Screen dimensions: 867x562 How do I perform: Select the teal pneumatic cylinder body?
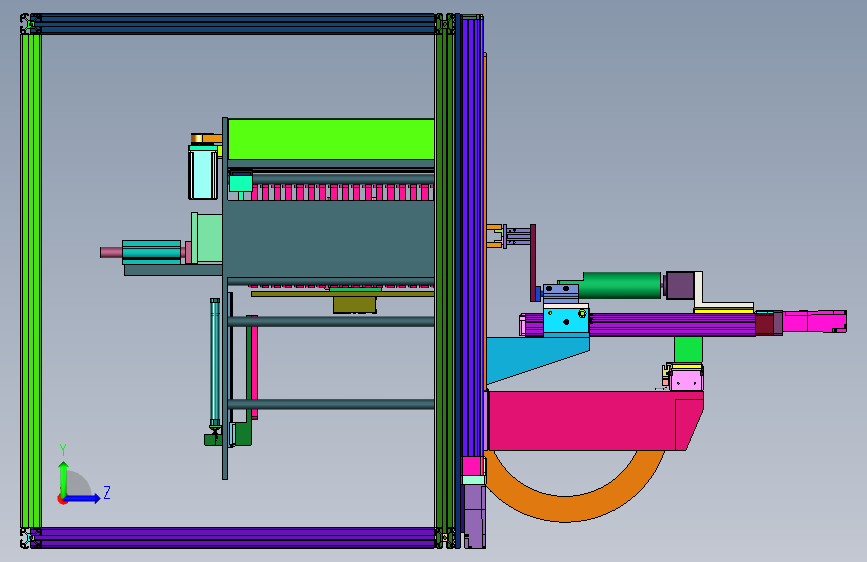click(x=152, y=252)
